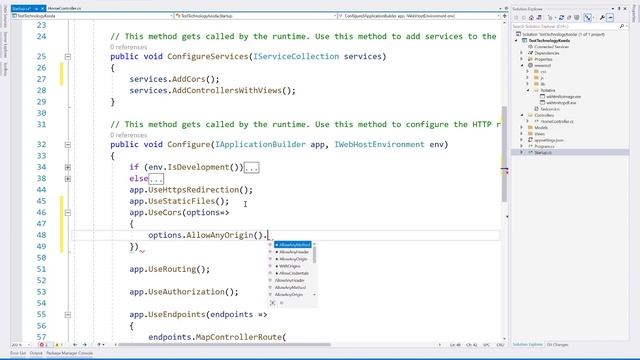Click the second IntelliSense filter icon at popup bottom
The height and width of the screenshot is (360, 640).
282,303
